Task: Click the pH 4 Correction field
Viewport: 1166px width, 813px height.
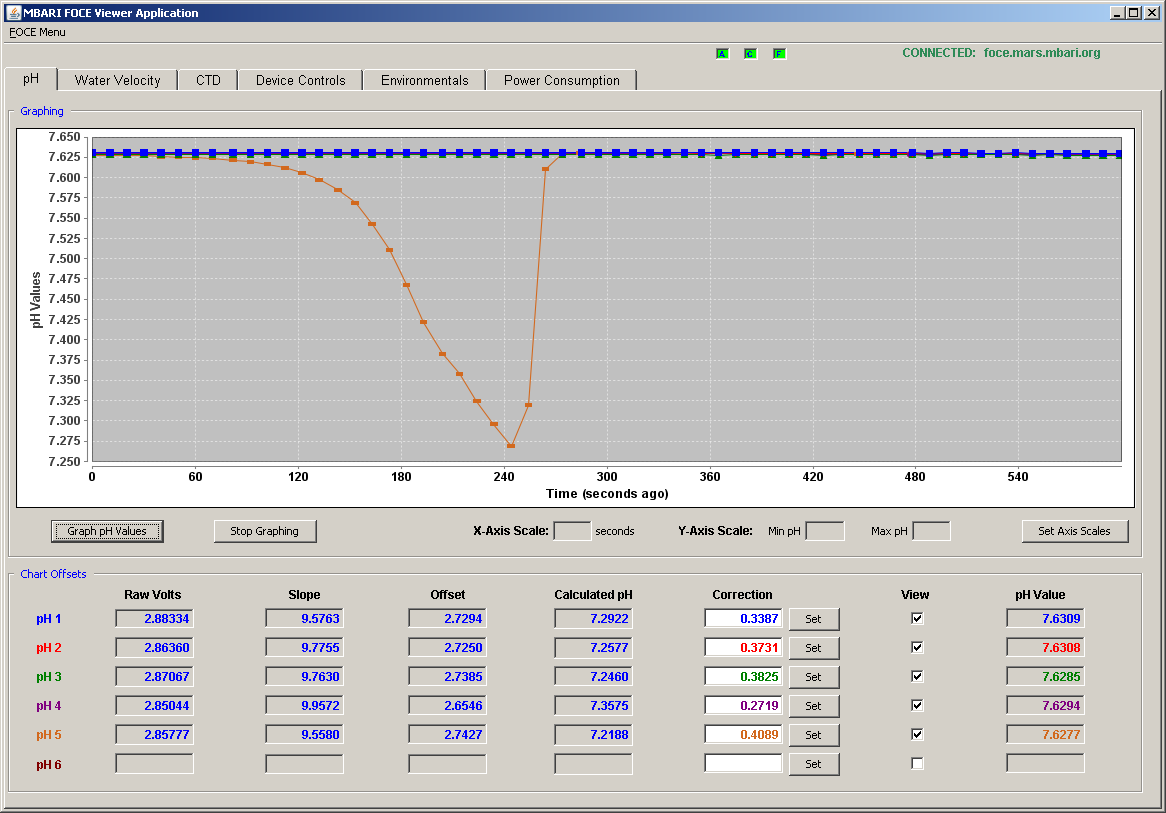Action: tap(743, 705)
